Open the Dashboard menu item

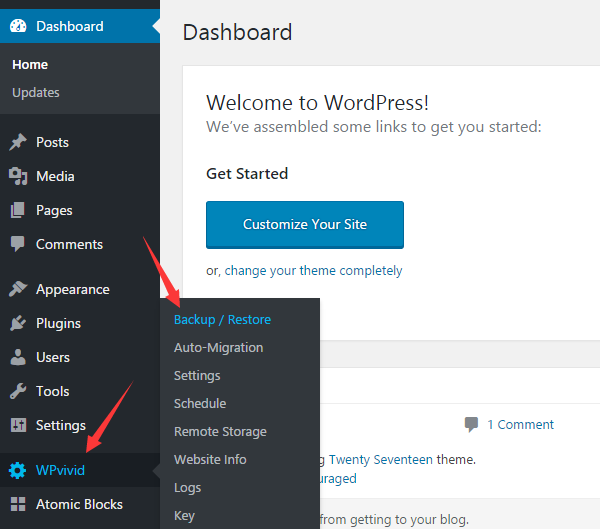pos(80,26)
